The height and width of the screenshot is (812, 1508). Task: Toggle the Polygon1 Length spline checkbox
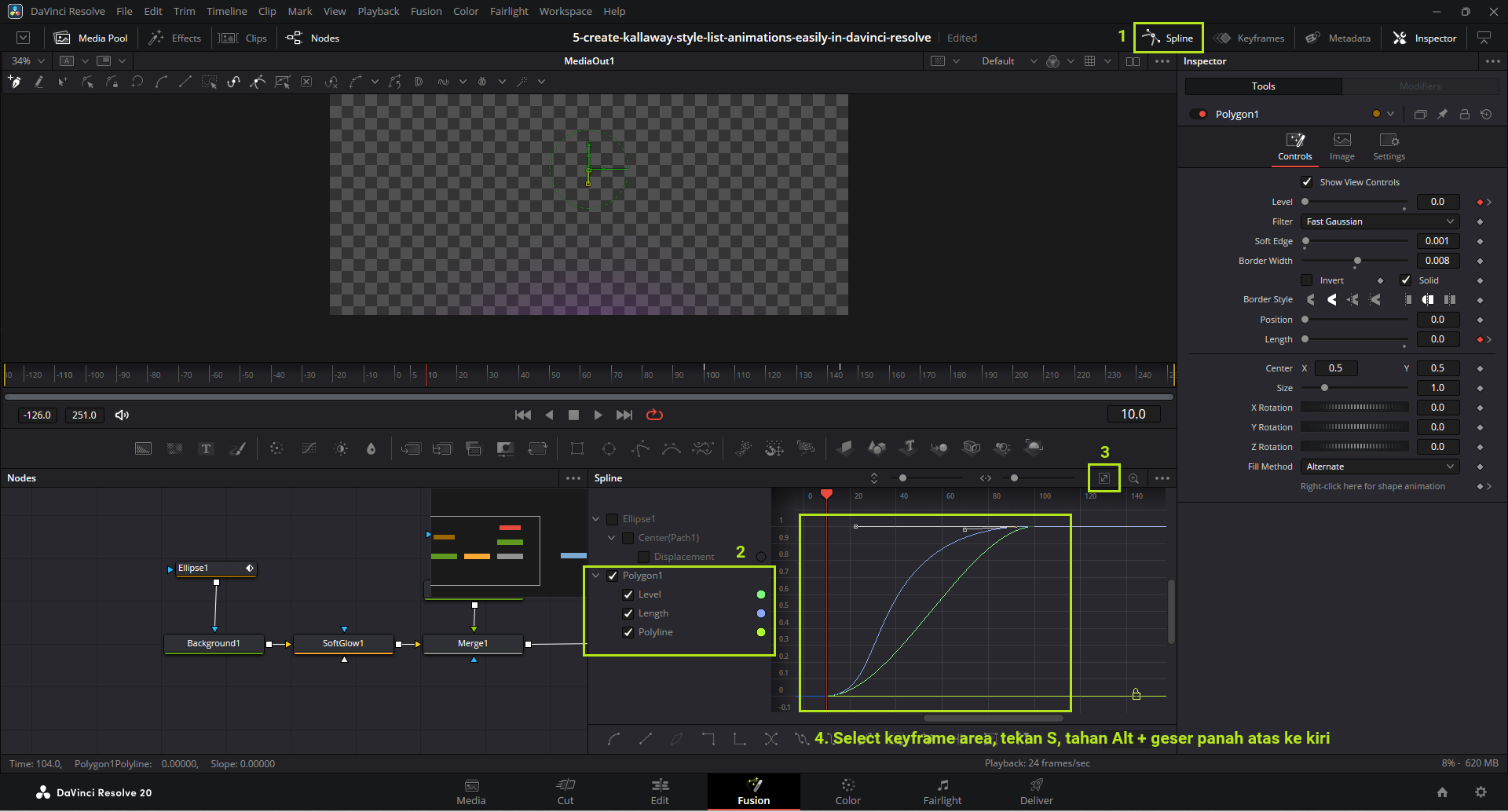(x=628, y=613)
